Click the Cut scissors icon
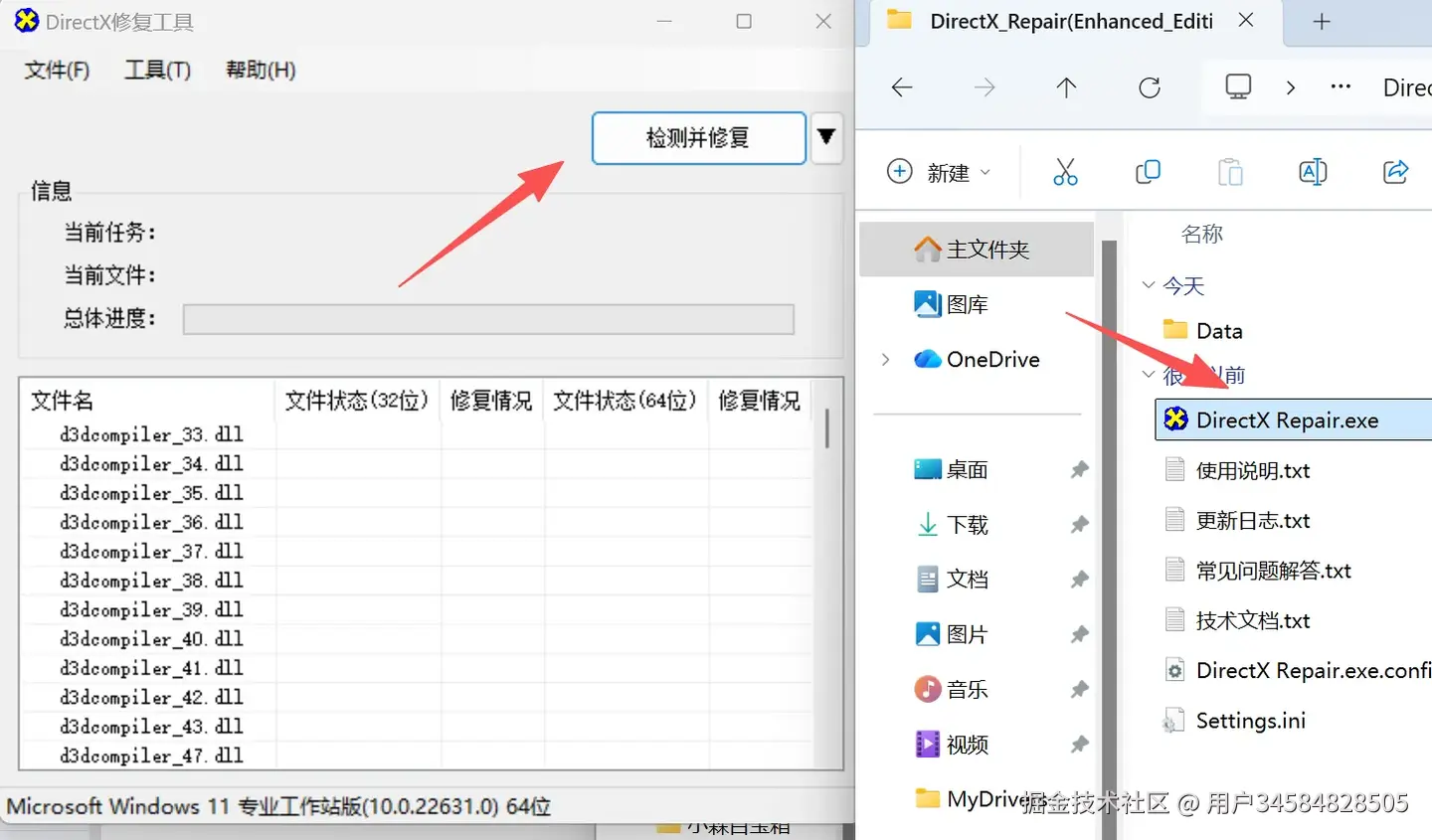Screen dimensions: 1432x840 [1065, 172]
